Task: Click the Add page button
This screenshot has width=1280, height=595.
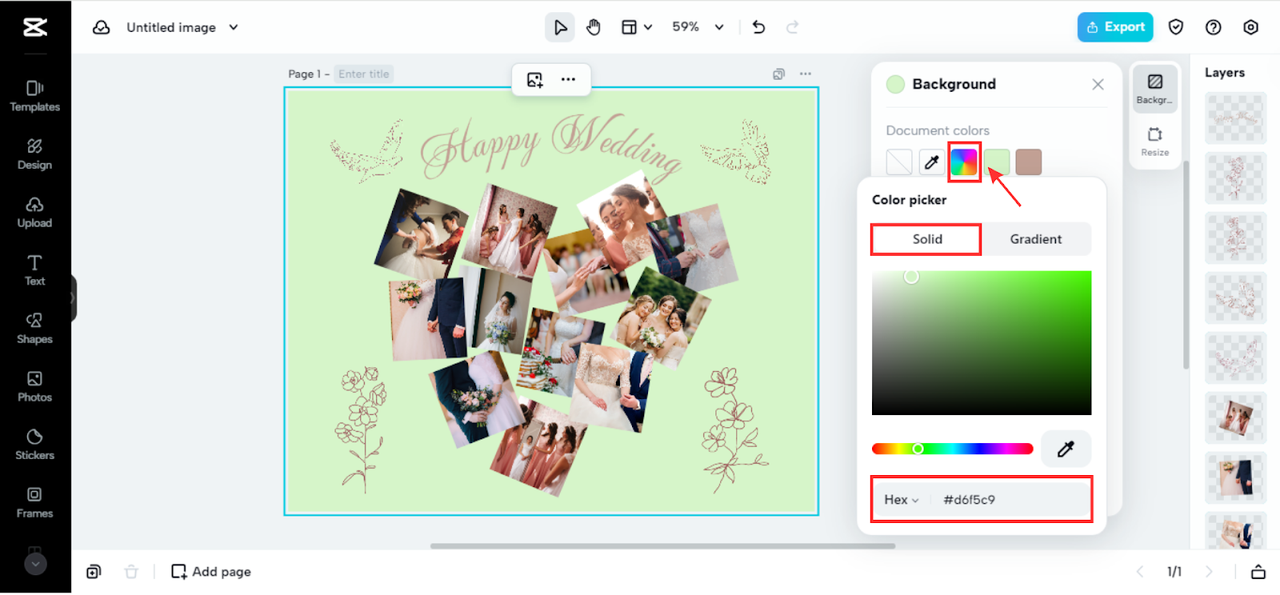Action: click(211, 572)
